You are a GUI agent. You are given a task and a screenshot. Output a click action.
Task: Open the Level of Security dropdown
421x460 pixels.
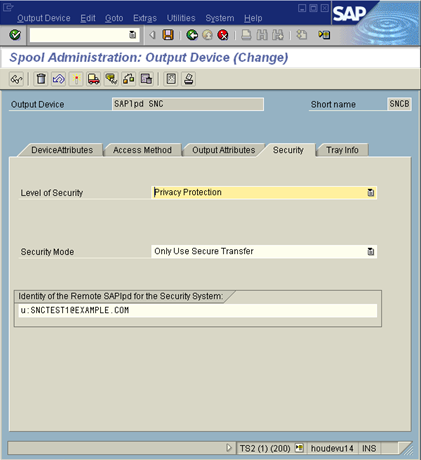point(371,192)
